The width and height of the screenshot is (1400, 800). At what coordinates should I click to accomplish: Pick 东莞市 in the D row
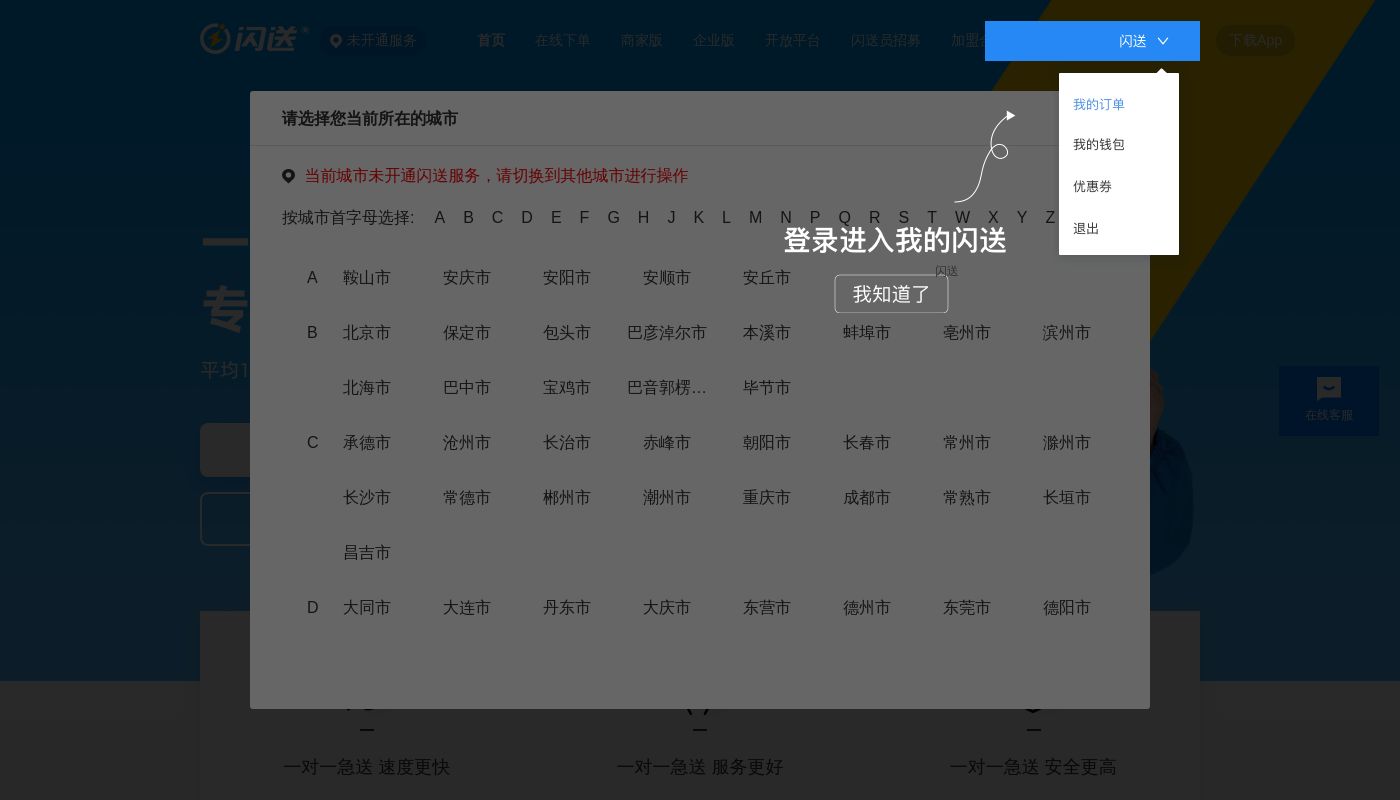pyautogui.click(x=967, y=608)
